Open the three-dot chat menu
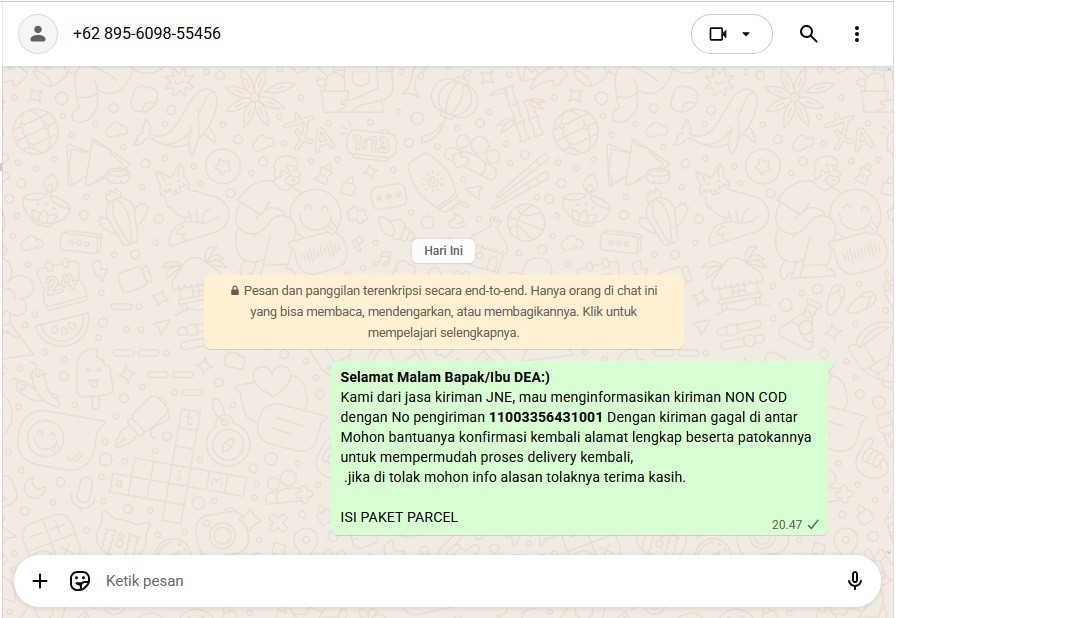 coord(857,34)
